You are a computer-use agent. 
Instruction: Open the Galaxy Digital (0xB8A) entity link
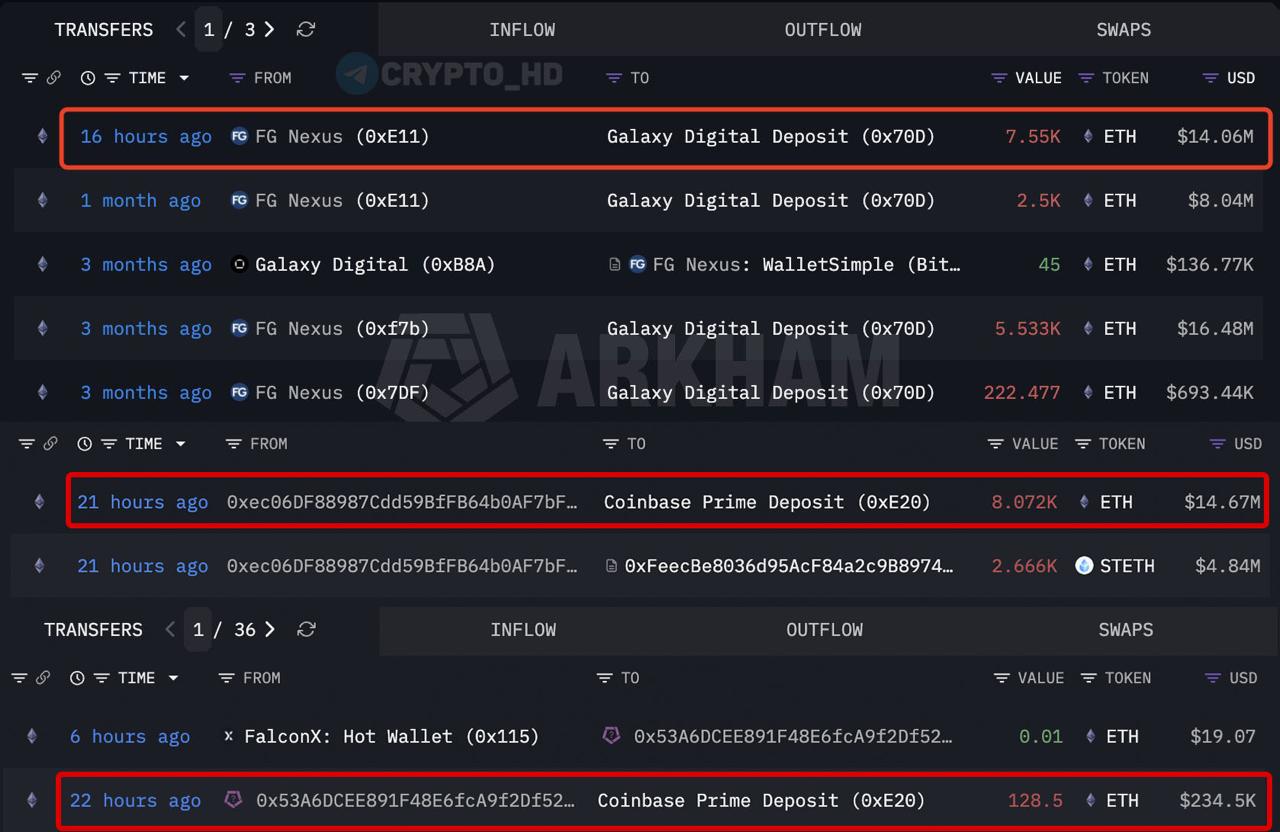(x=375, y=264)
